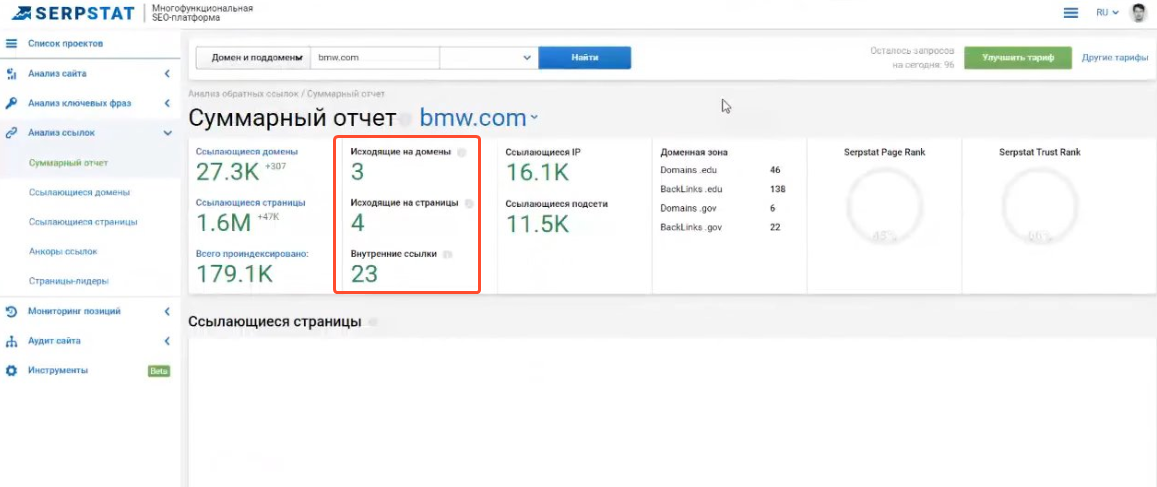Expand the Анализ сайта section chevron
This screenshot has height=487, width=1157.
(167, 74)
